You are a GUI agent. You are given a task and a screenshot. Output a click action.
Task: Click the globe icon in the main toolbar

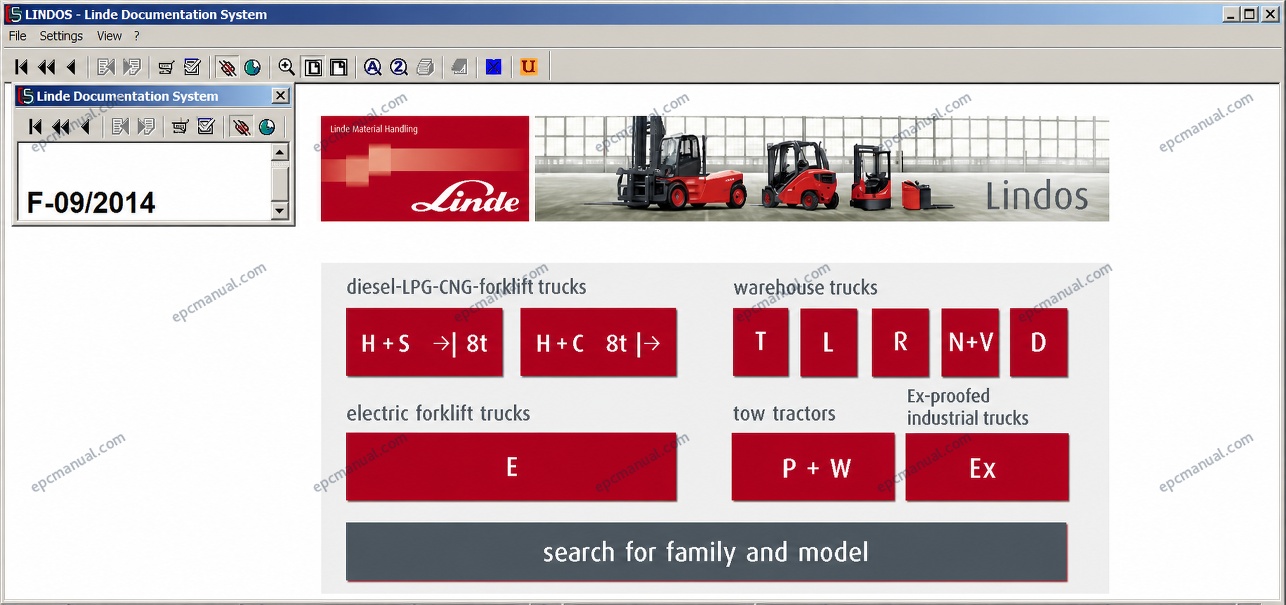[253, 67]
